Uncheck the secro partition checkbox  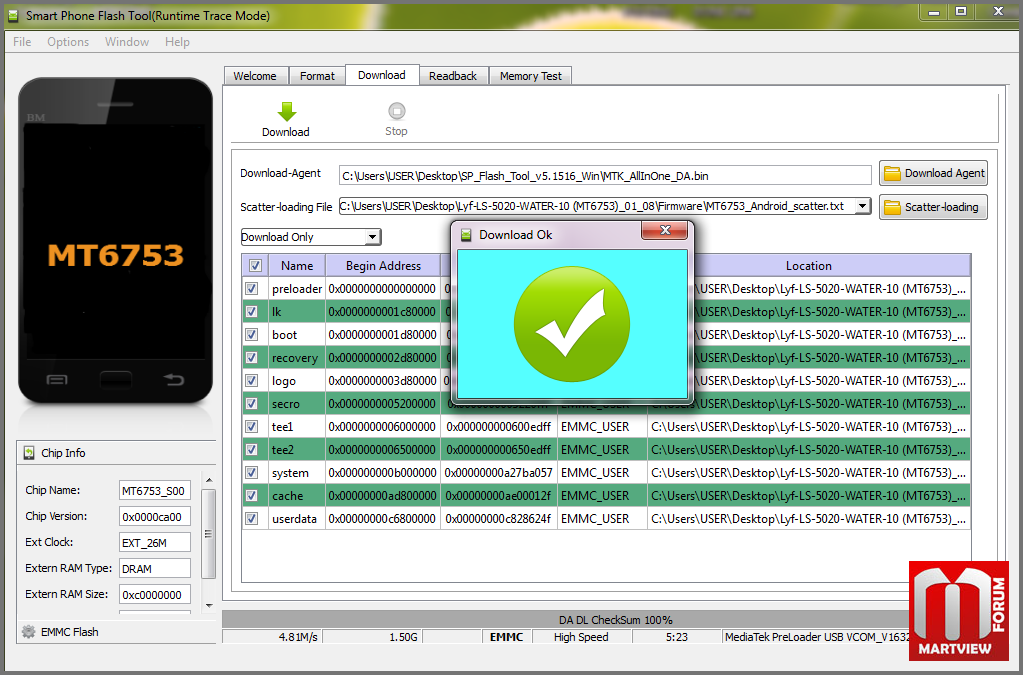point(251,404)
